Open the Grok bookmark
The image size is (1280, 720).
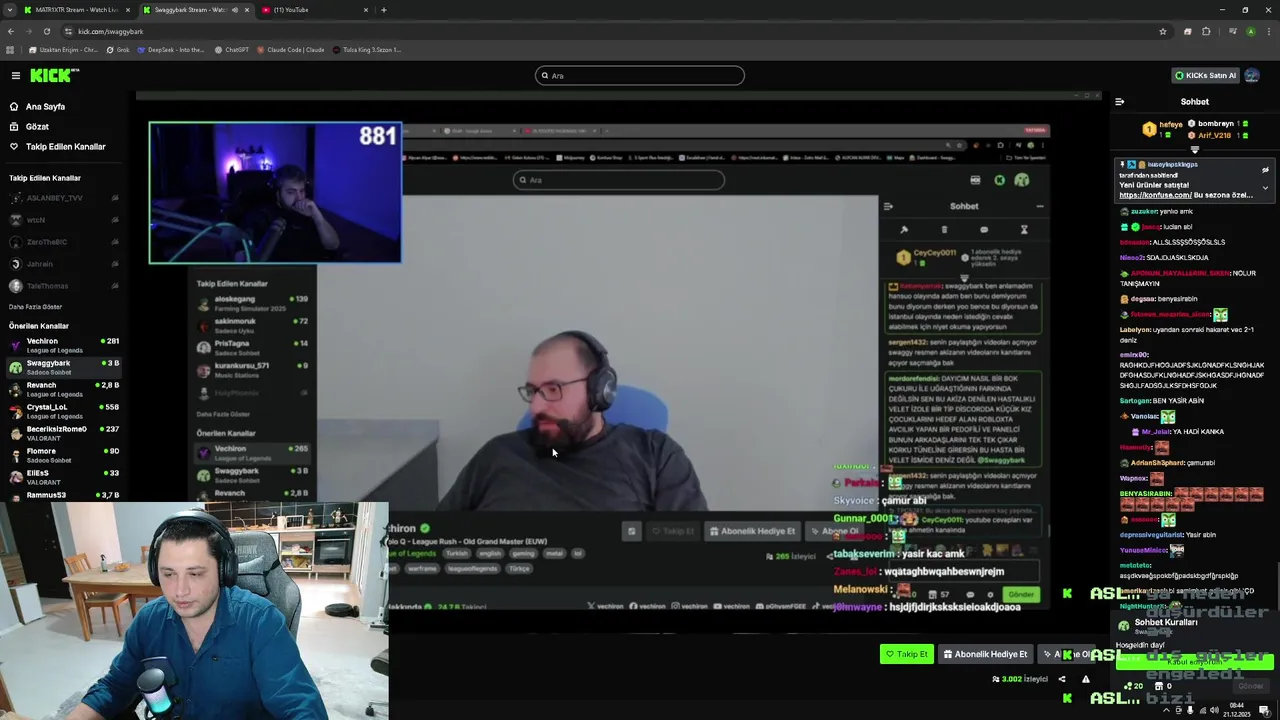point(119,49)
